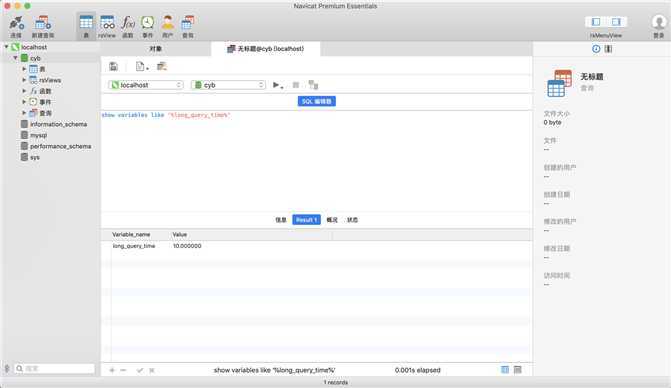Expand the rsViews node under cyb
671x388 pixels.
24,80
